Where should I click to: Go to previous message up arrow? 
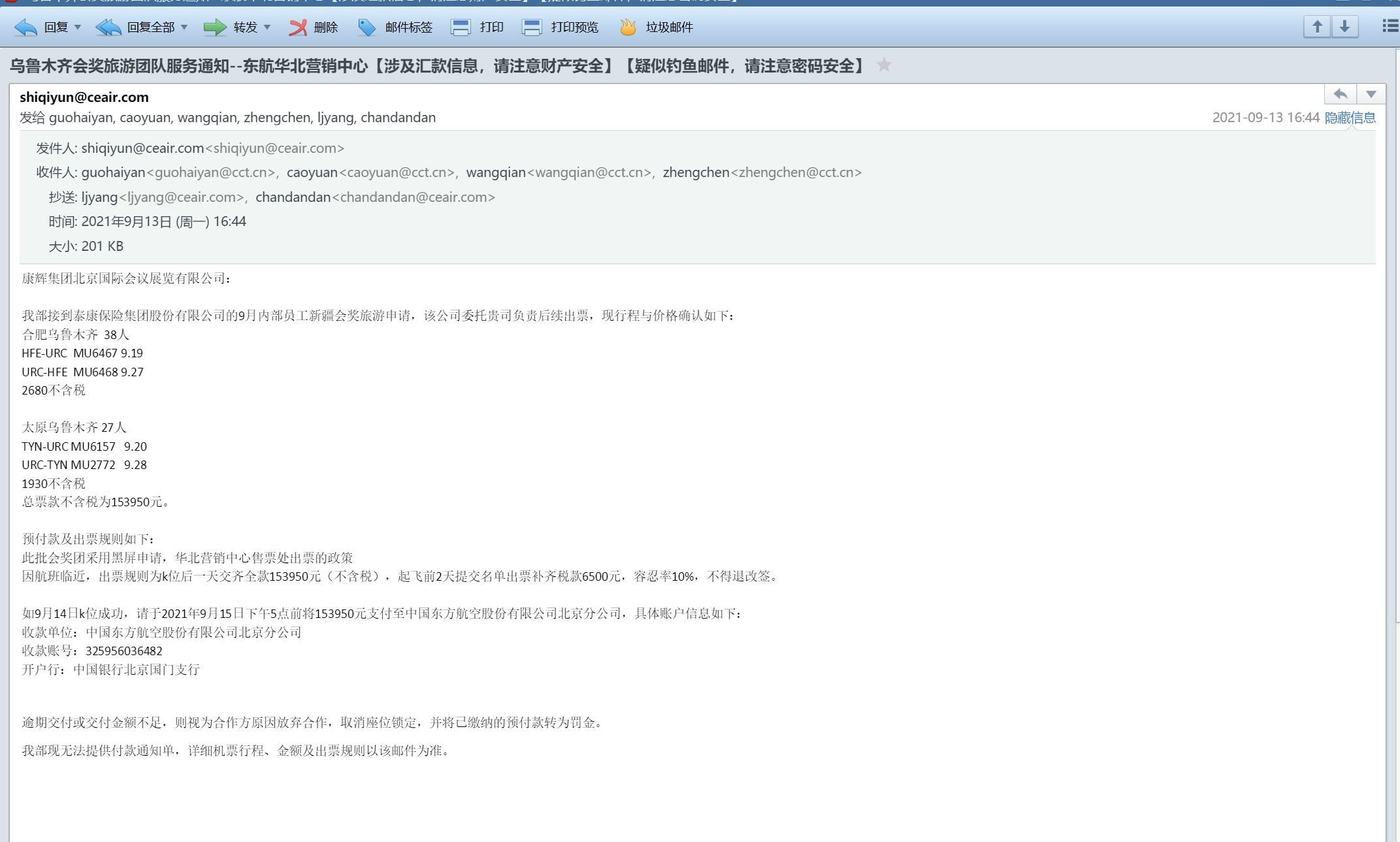[x=1317, y=27]
